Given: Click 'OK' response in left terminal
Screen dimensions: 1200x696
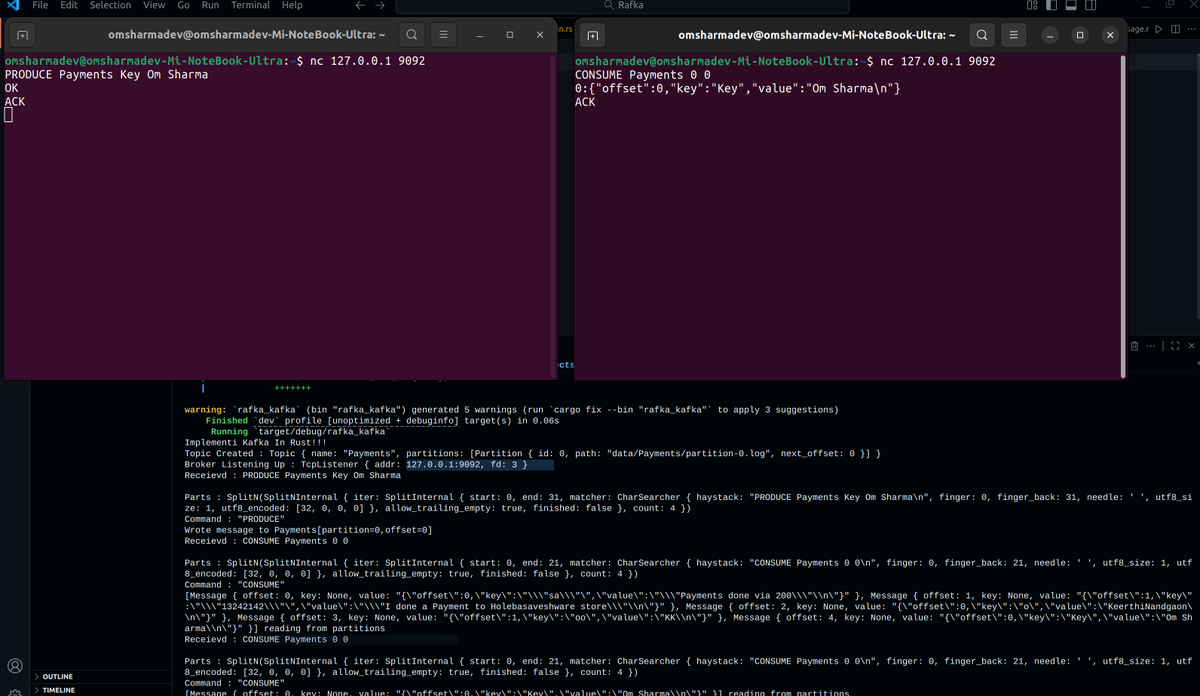Looking at the screenshot, I should [11, 88].
